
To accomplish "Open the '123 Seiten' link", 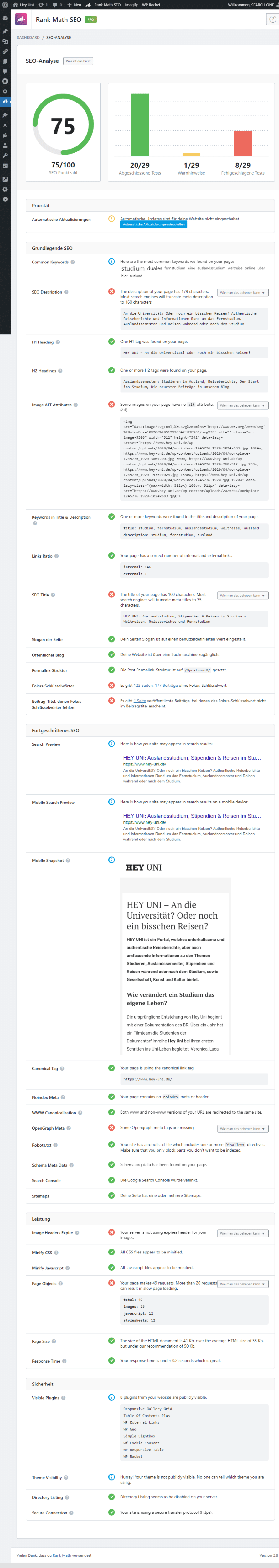I will (x=143, y=686).
